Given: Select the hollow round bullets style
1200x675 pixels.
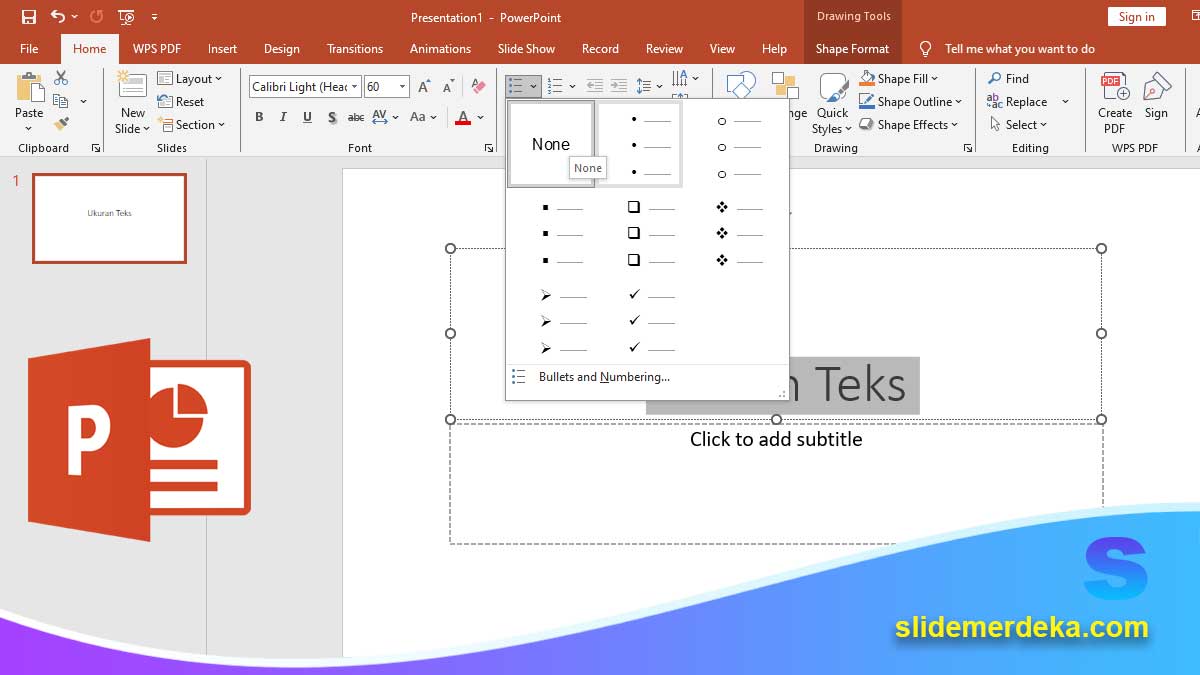Looking at the screenshot, I should (x=738, y=146).
